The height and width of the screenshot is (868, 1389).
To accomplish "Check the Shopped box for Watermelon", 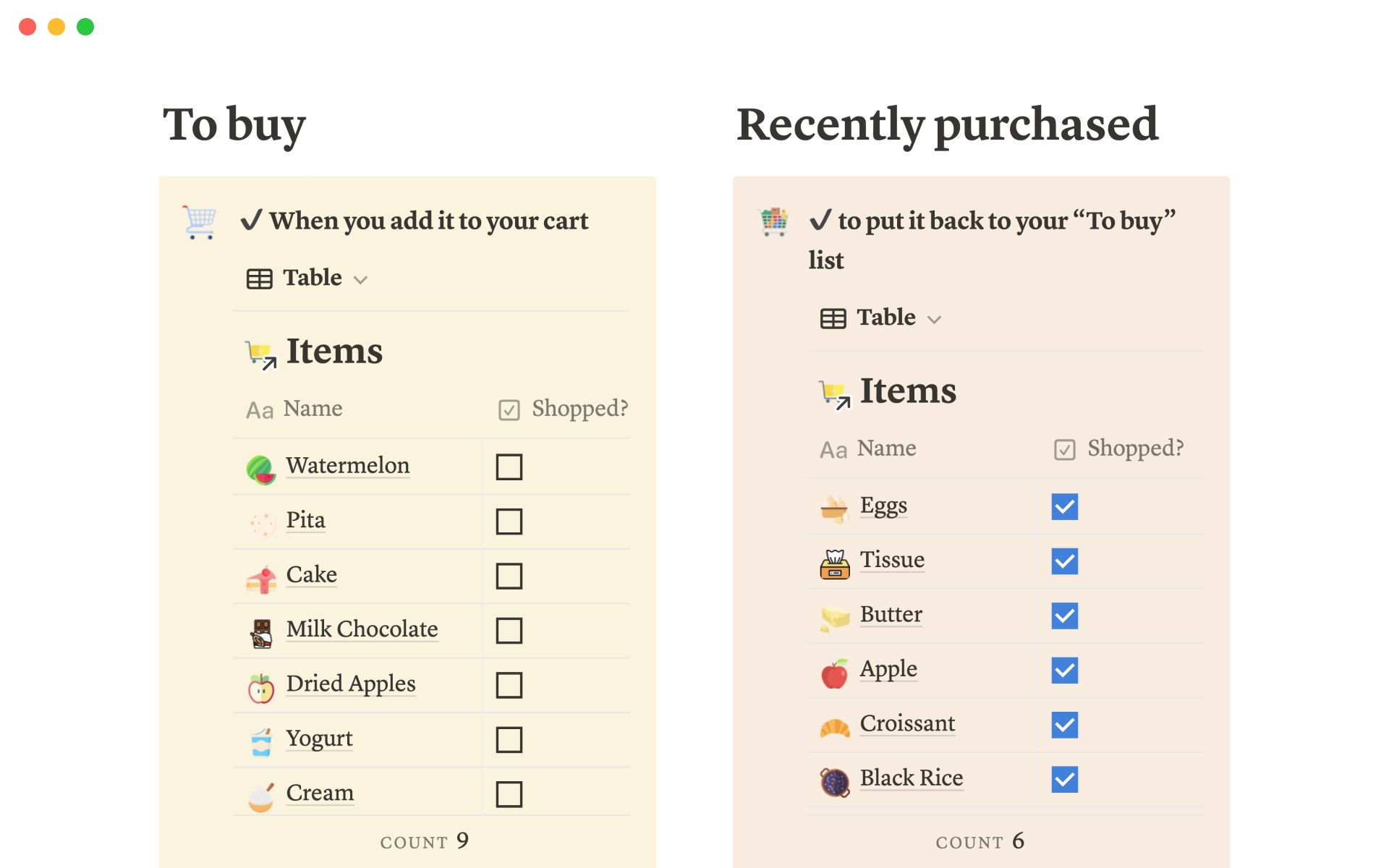I will pos(509,467).
